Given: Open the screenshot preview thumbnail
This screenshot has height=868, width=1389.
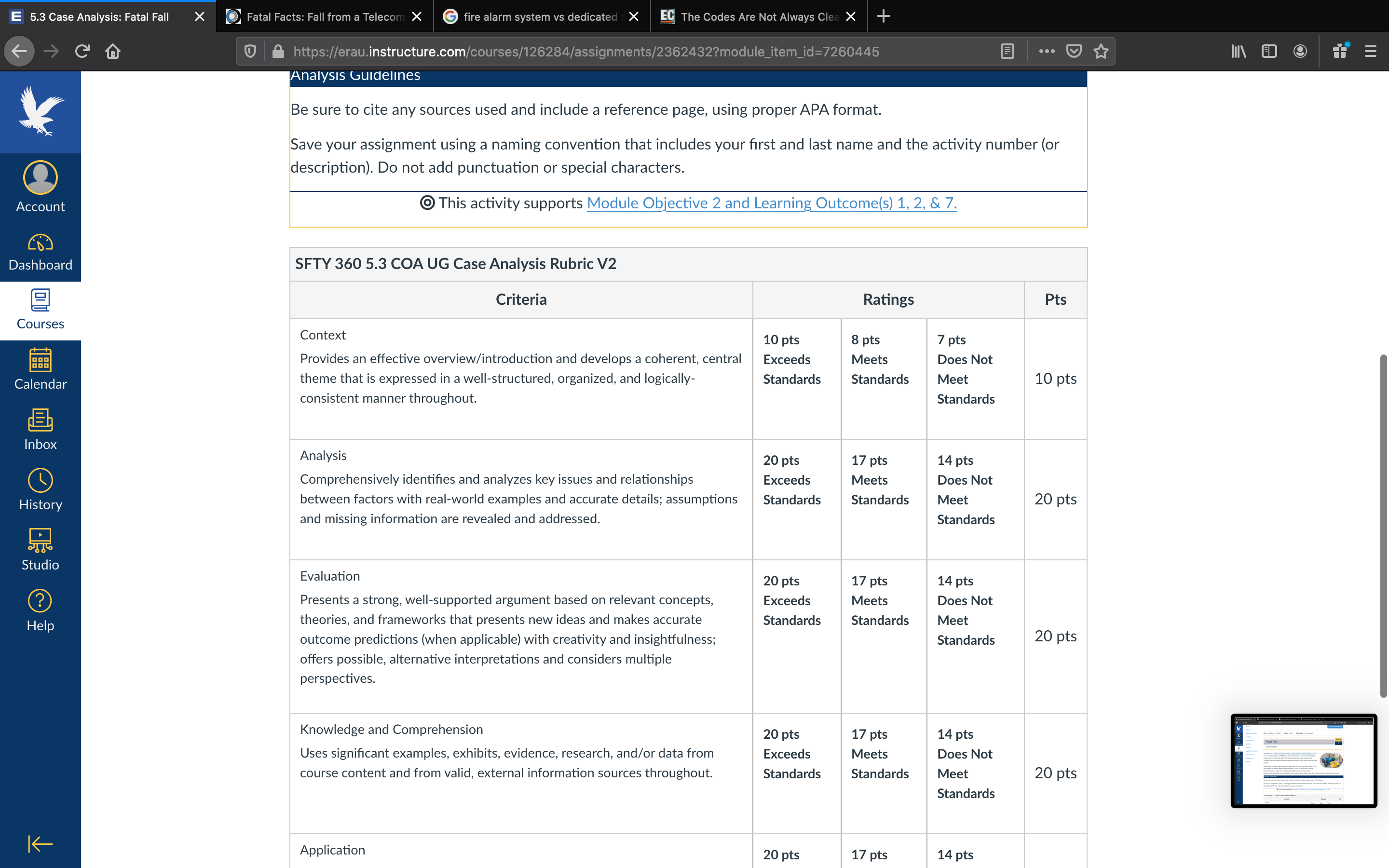Looking at the screenshot, I should click(1304, 760).
